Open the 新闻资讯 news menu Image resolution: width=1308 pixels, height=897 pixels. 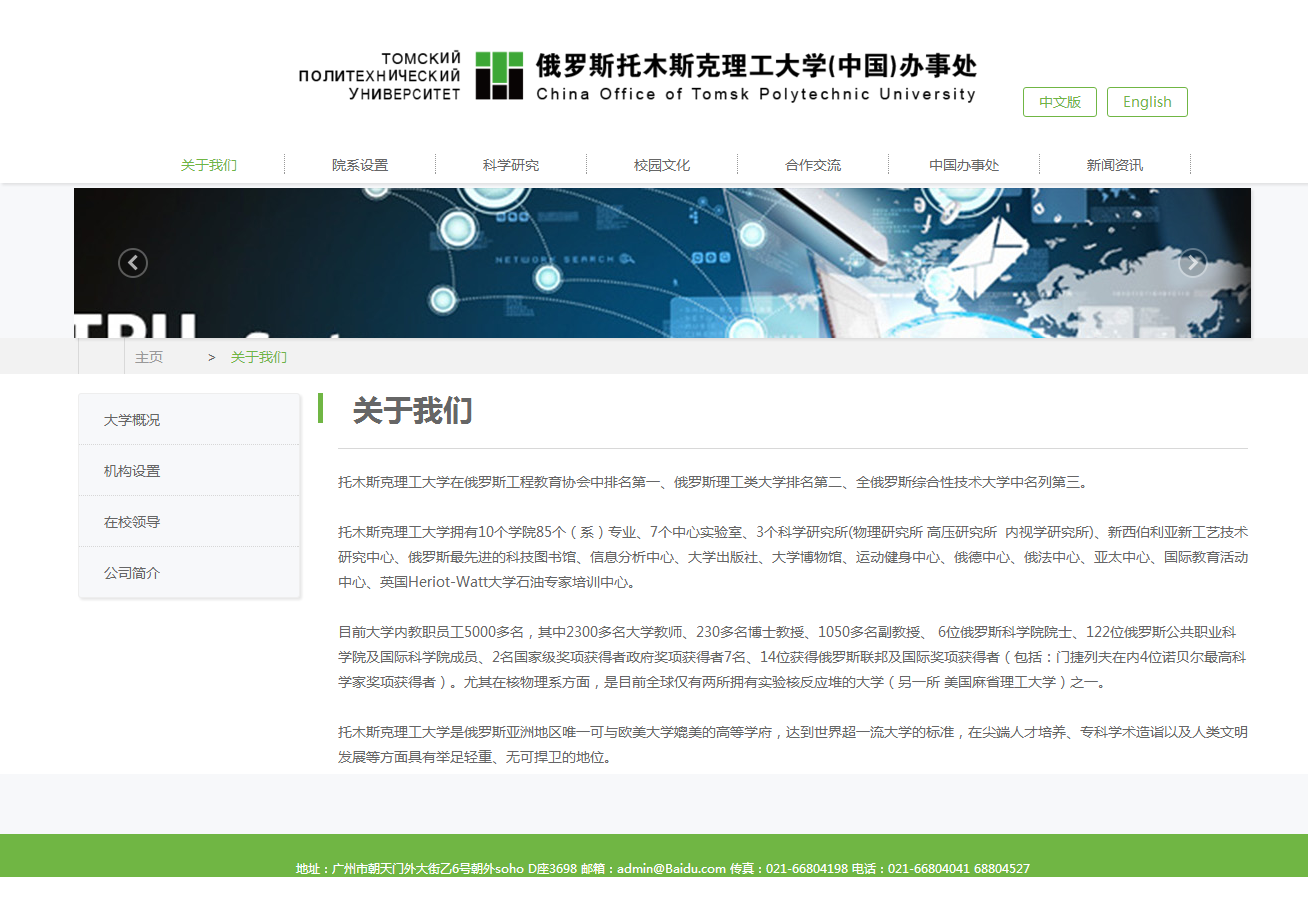(x=1115, y=165)
